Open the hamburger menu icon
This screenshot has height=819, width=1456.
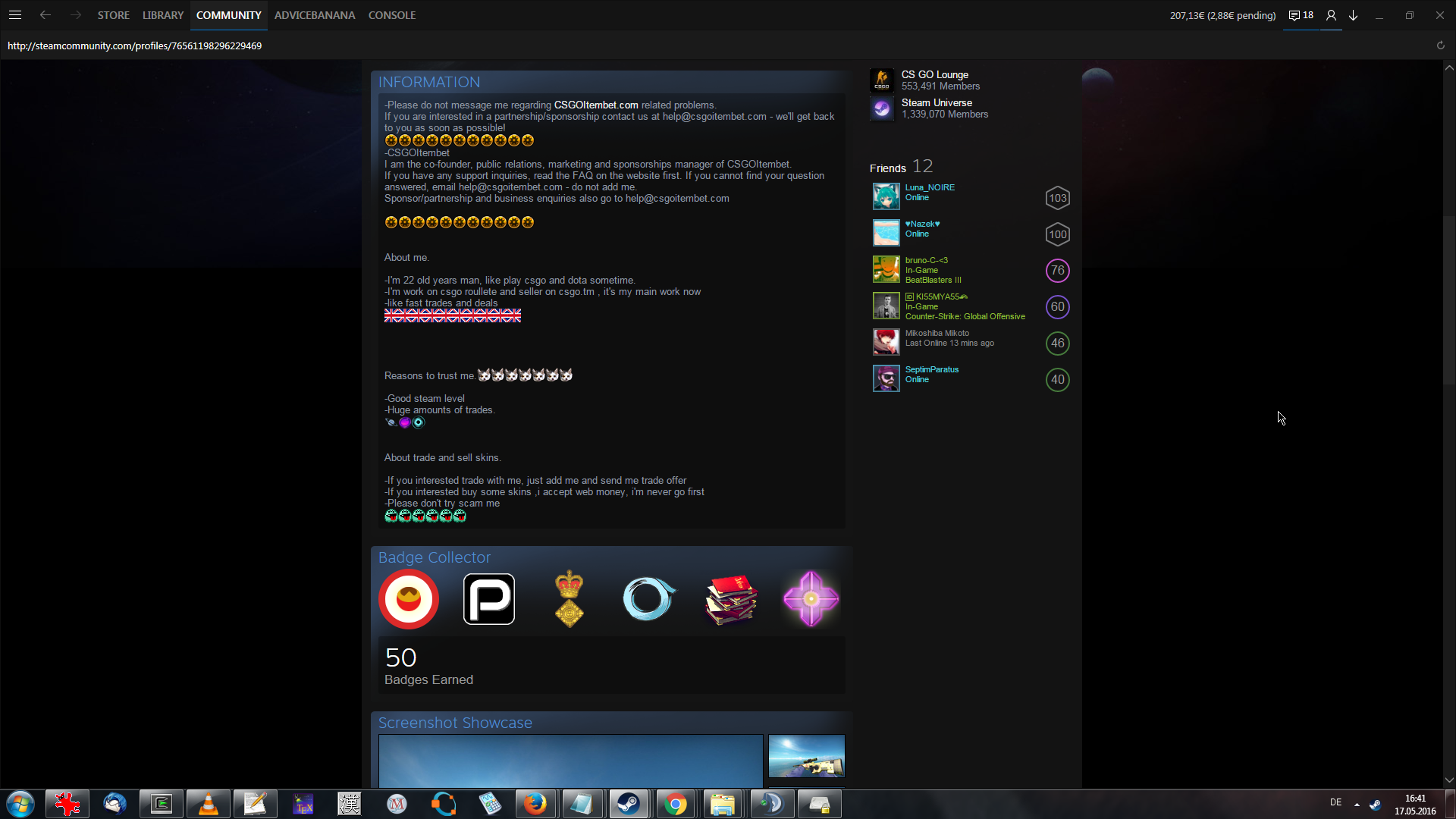[x=14, y=15]
